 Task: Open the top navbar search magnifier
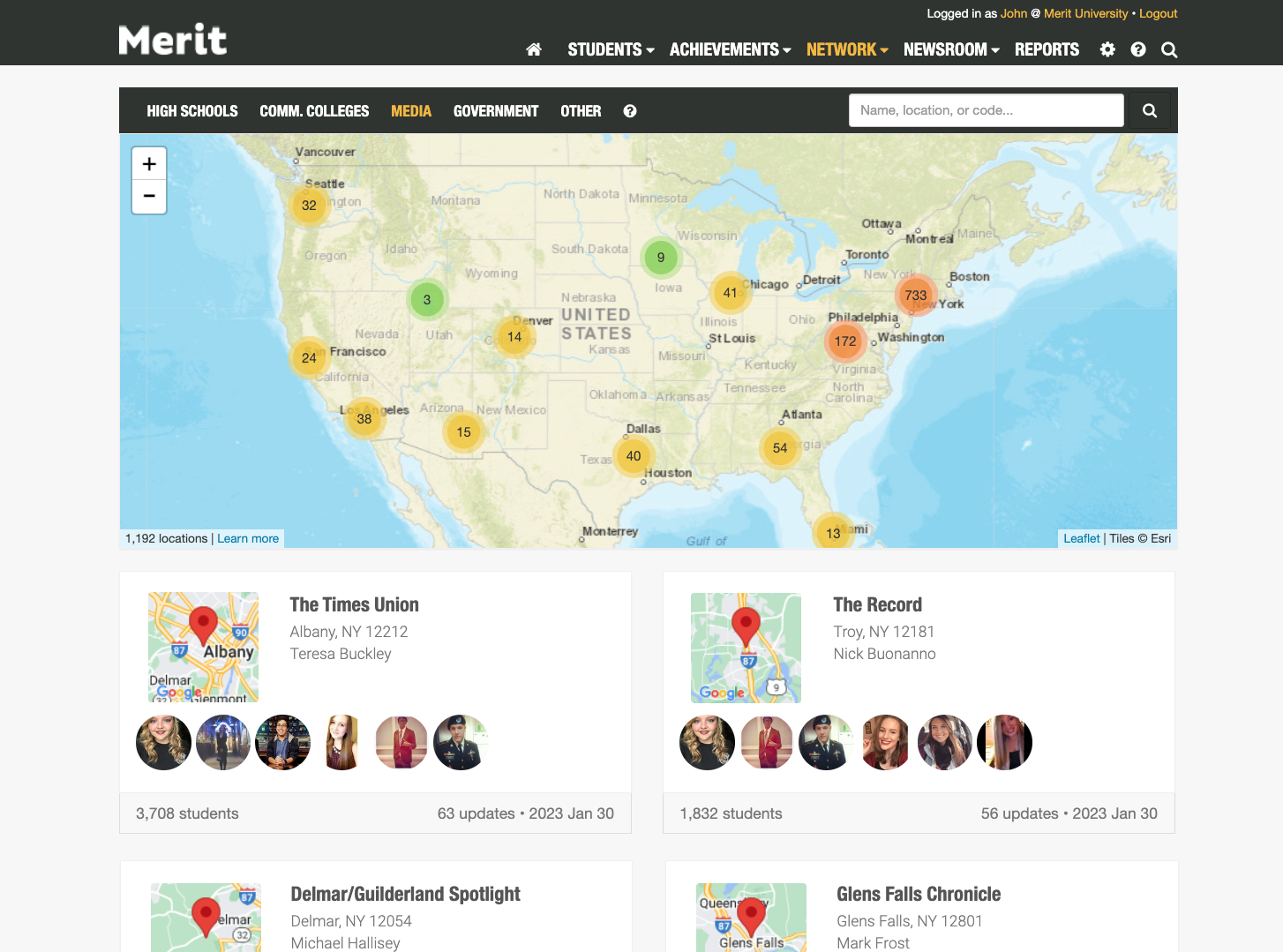1169,49
